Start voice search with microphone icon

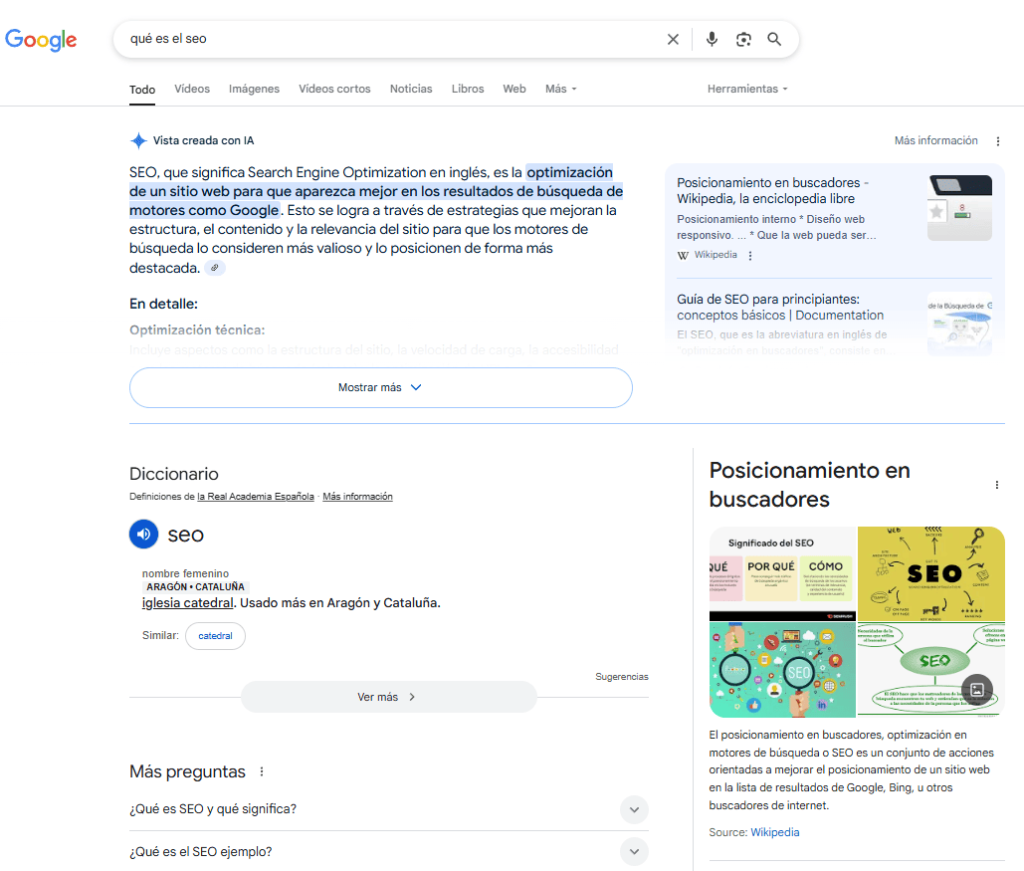[712, 39]
